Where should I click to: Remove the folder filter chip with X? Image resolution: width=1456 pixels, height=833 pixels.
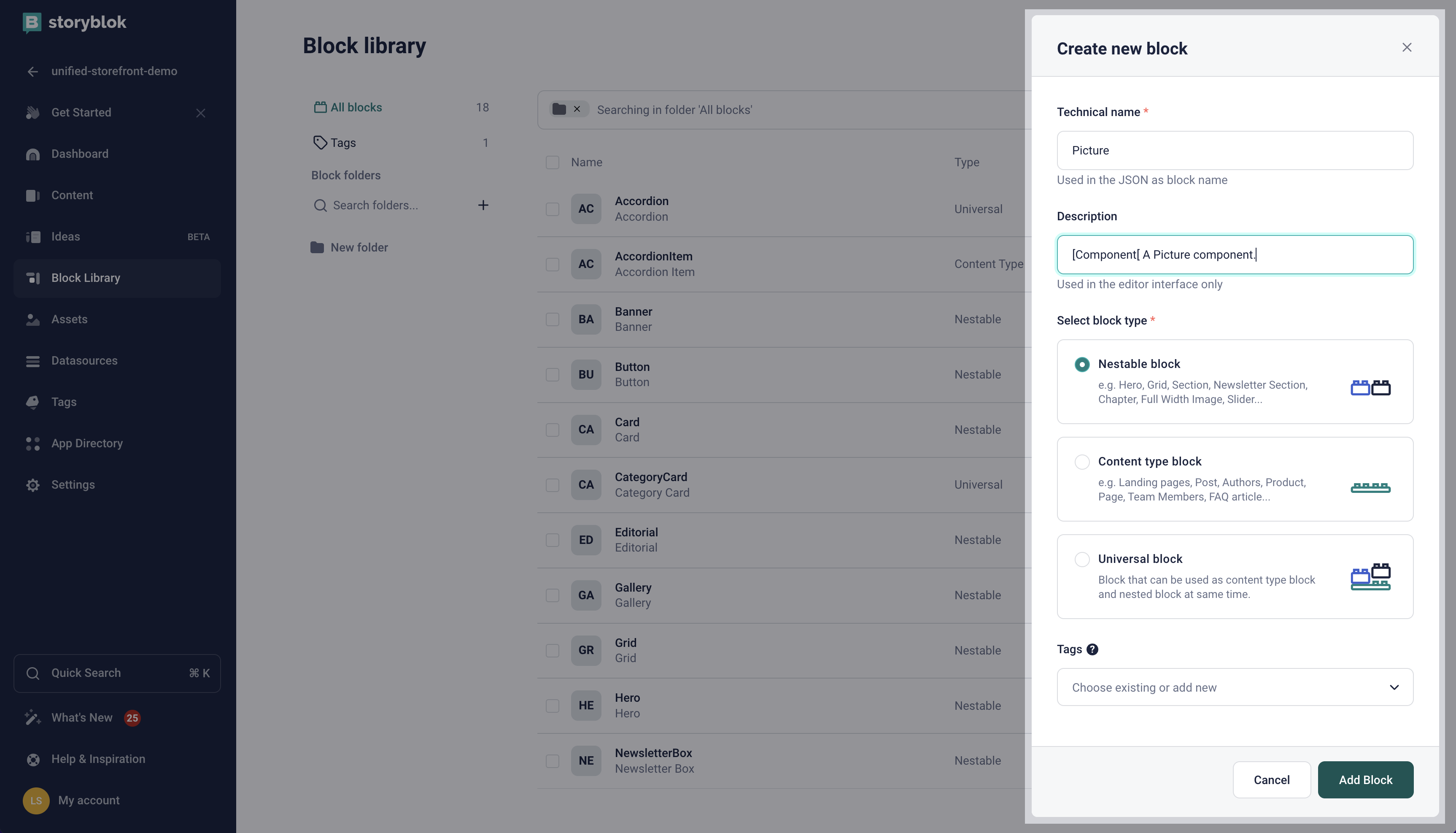point(577,109)
